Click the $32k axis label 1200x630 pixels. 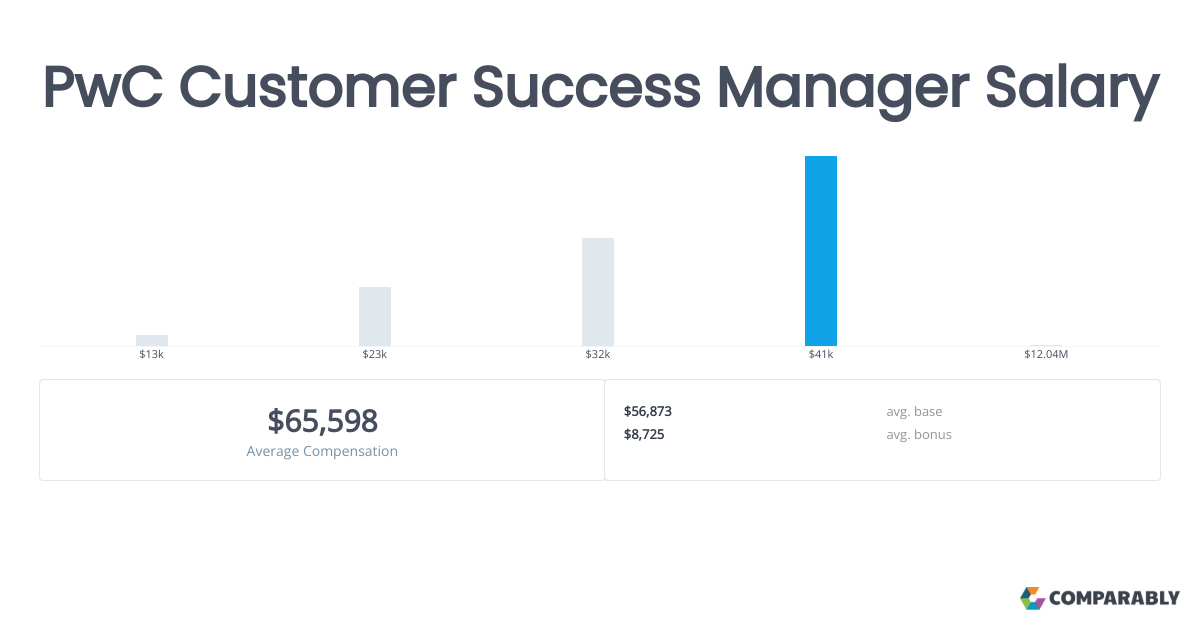click(598, 355)
